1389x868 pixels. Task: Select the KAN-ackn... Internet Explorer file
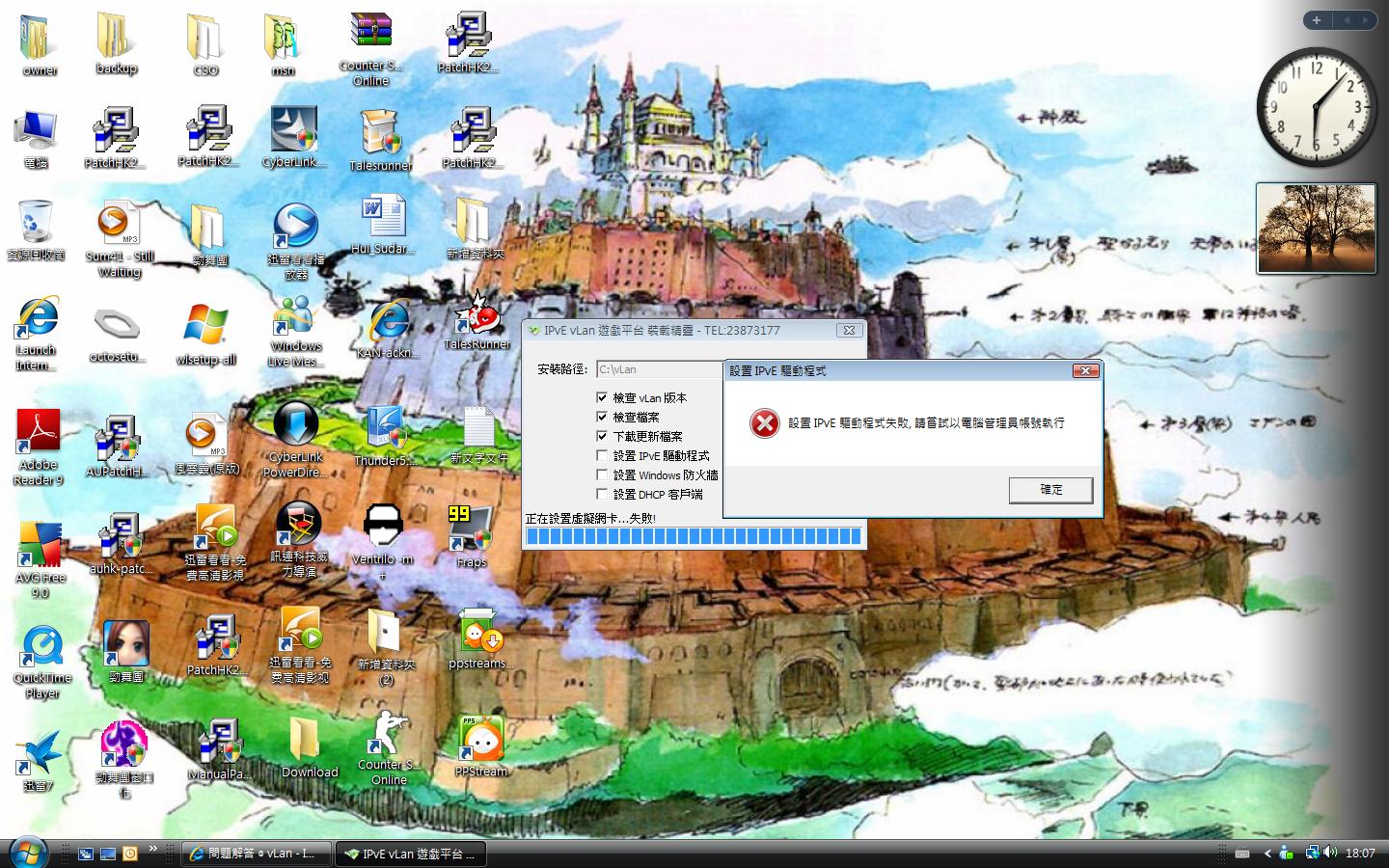click(388, 329)
